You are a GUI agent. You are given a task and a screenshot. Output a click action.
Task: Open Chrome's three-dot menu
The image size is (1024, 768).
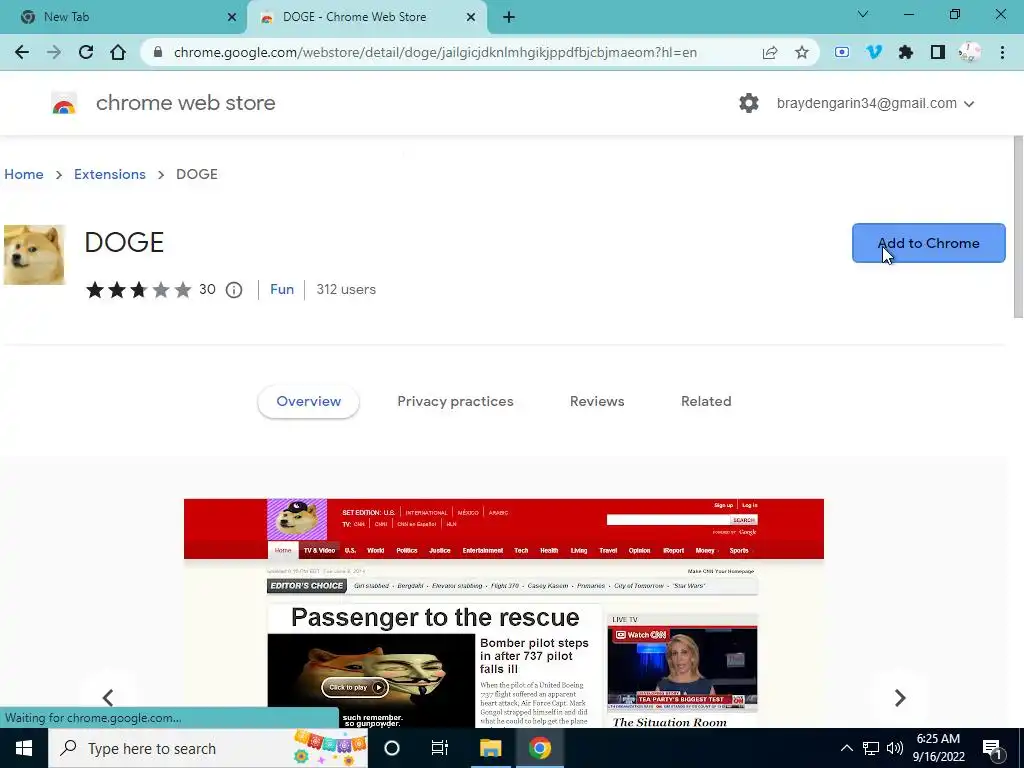click(1002, 52)
